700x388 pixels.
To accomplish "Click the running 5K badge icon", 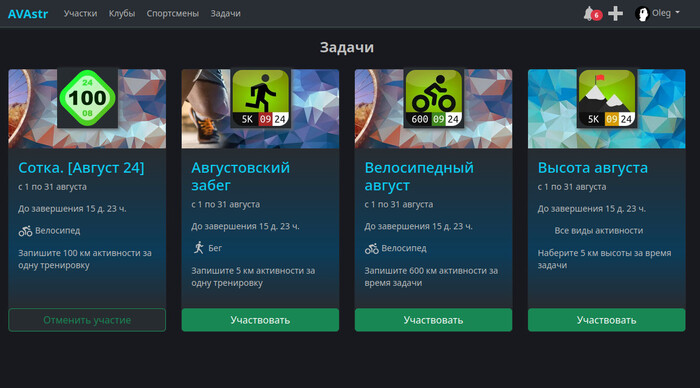I will (261, 98).
